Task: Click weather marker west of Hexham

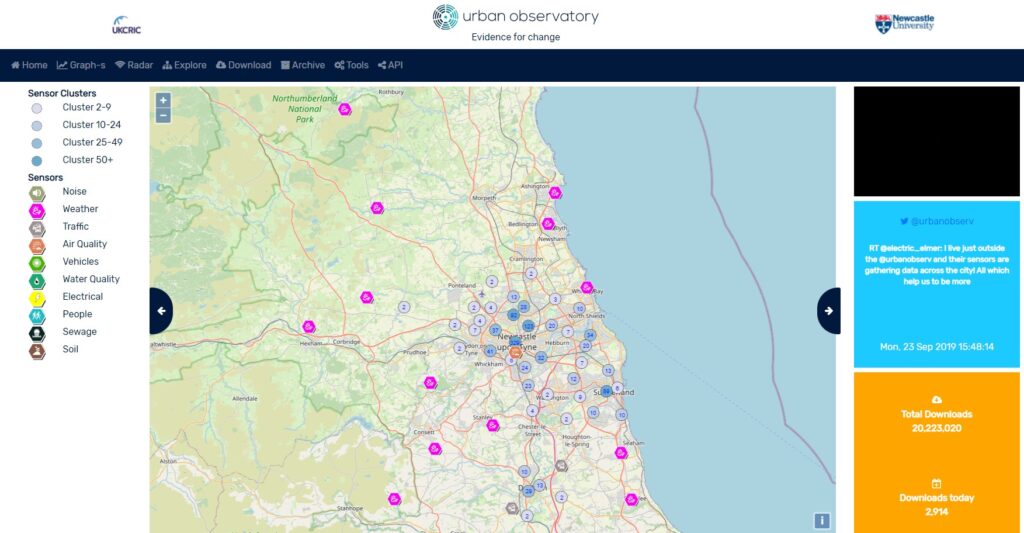Action: [309, 327]
